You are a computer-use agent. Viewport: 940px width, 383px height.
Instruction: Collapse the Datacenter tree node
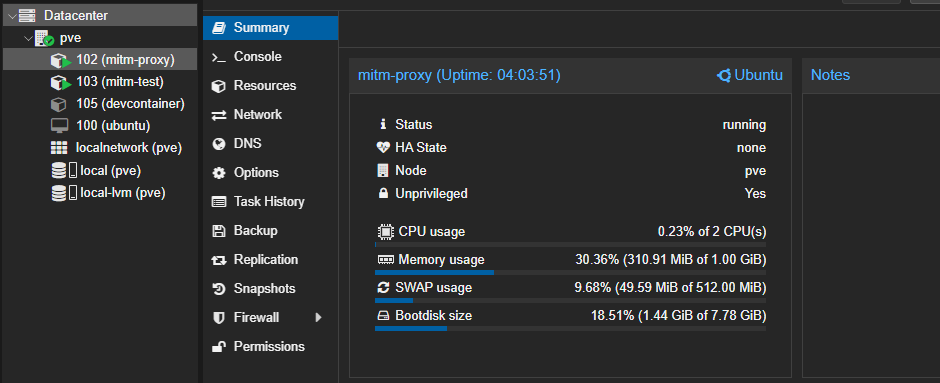(12, 16)
